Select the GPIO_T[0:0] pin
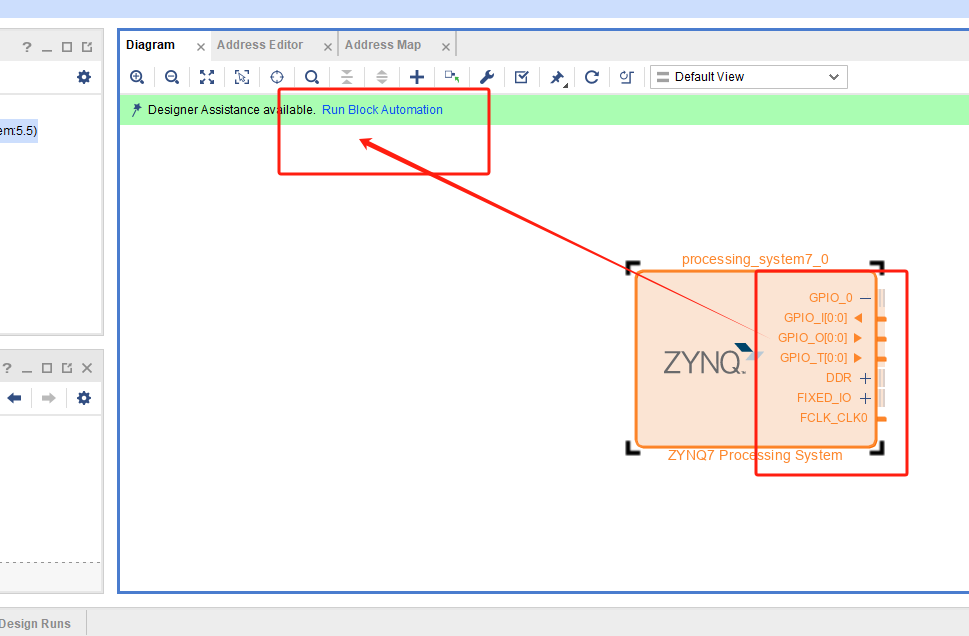This screenshot has width=969, height=636. 821,358
